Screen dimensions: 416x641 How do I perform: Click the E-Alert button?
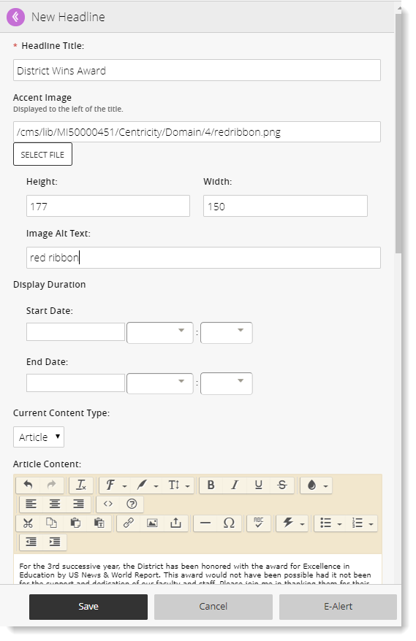[338, 607]
